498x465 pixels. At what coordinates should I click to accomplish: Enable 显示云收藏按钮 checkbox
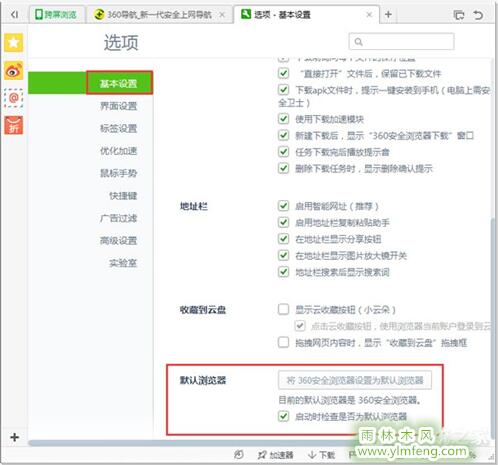click(283, 309)
